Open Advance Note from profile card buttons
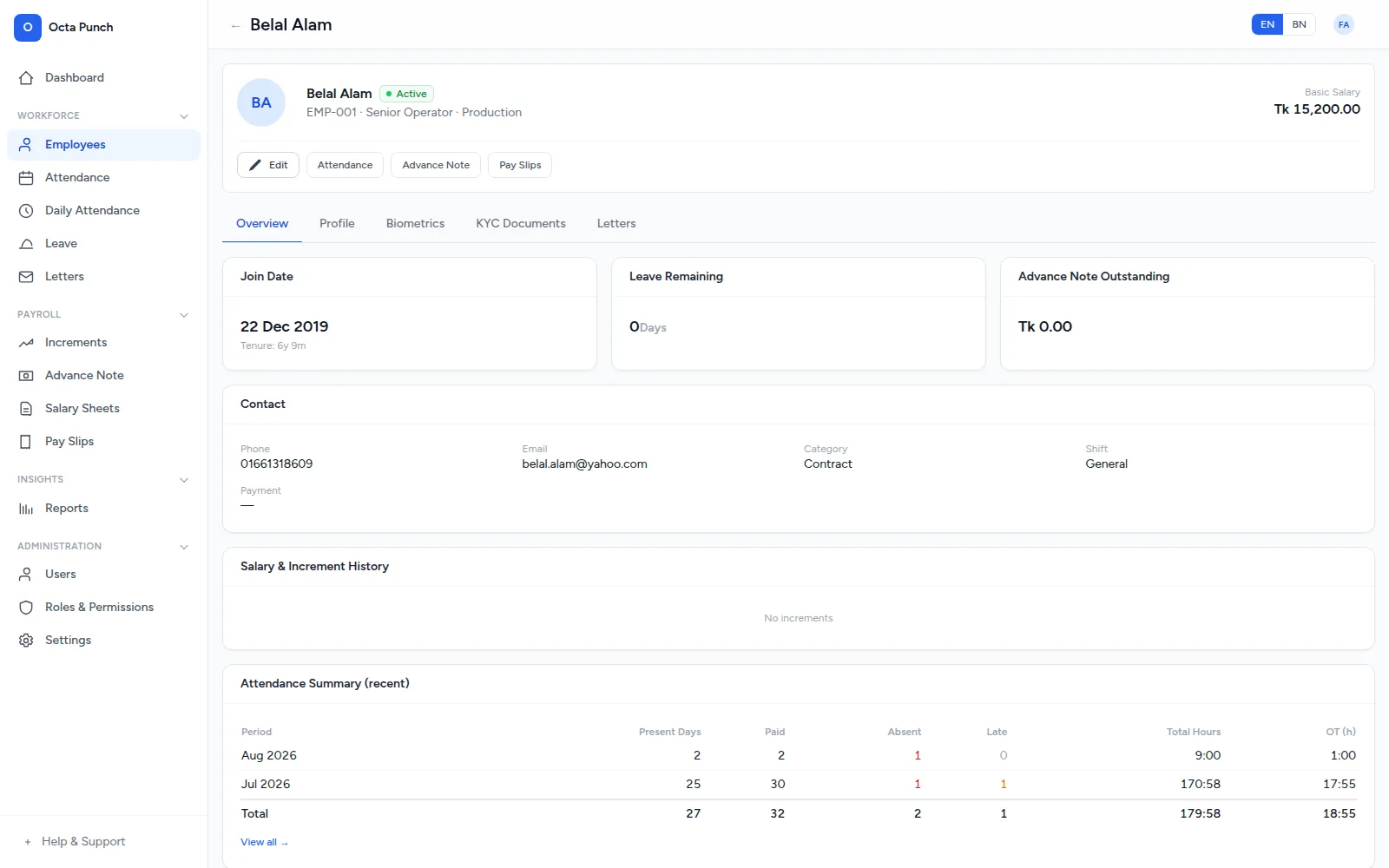The image size is (1389, 868). (x=436, y=165)
